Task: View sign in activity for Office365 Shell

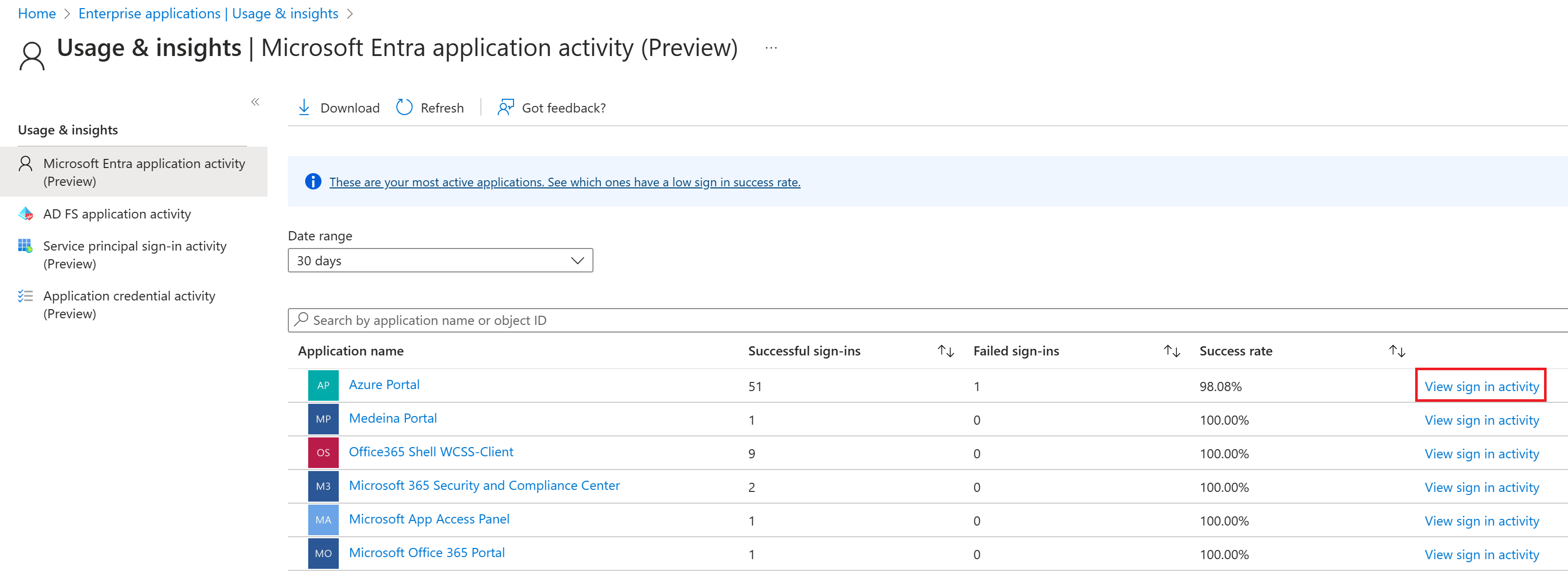Action: click(1481, 453)
